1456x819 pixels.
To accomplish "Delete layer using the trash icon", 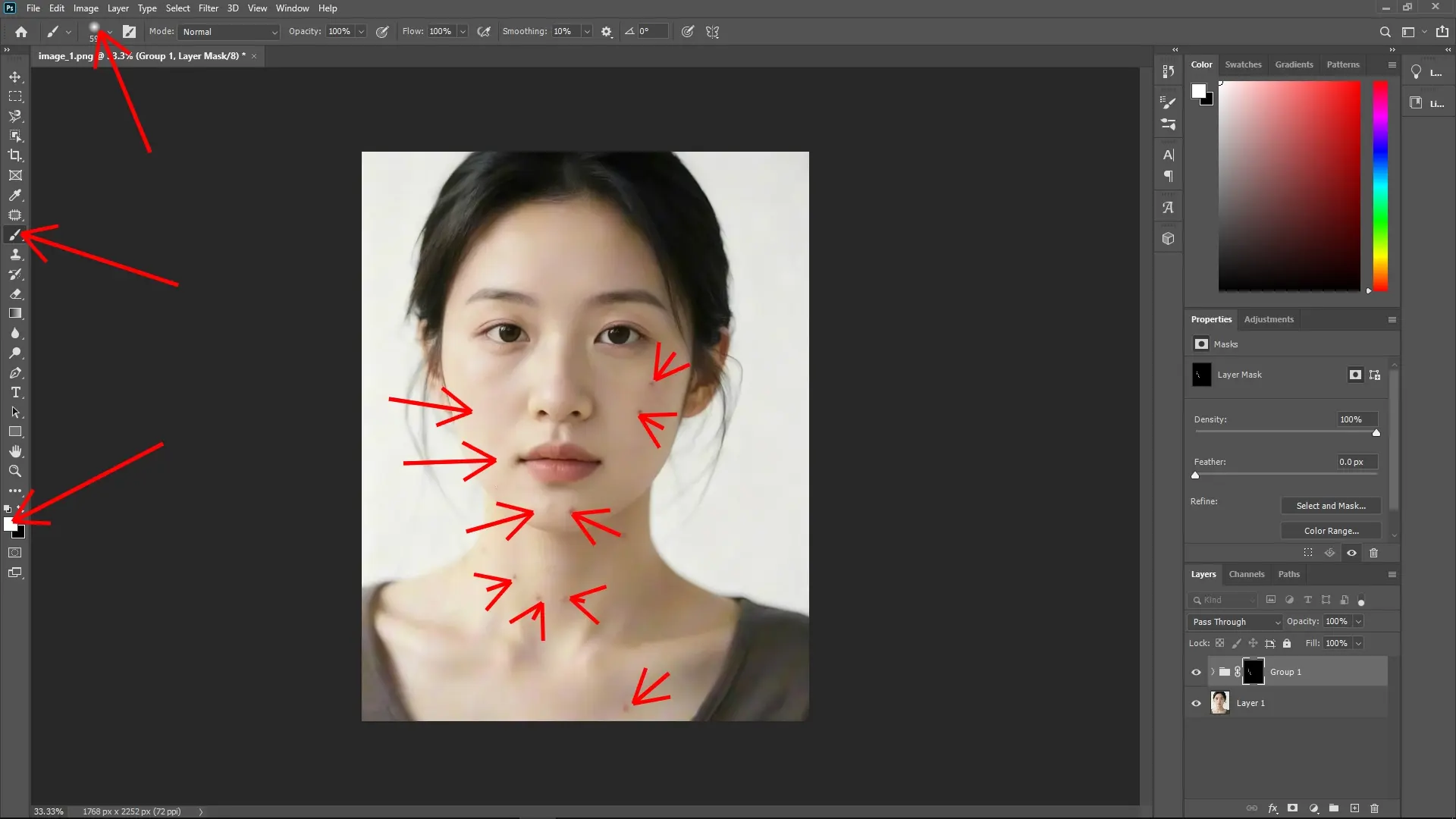I will pyautogui.click(x=1375, y=808).
